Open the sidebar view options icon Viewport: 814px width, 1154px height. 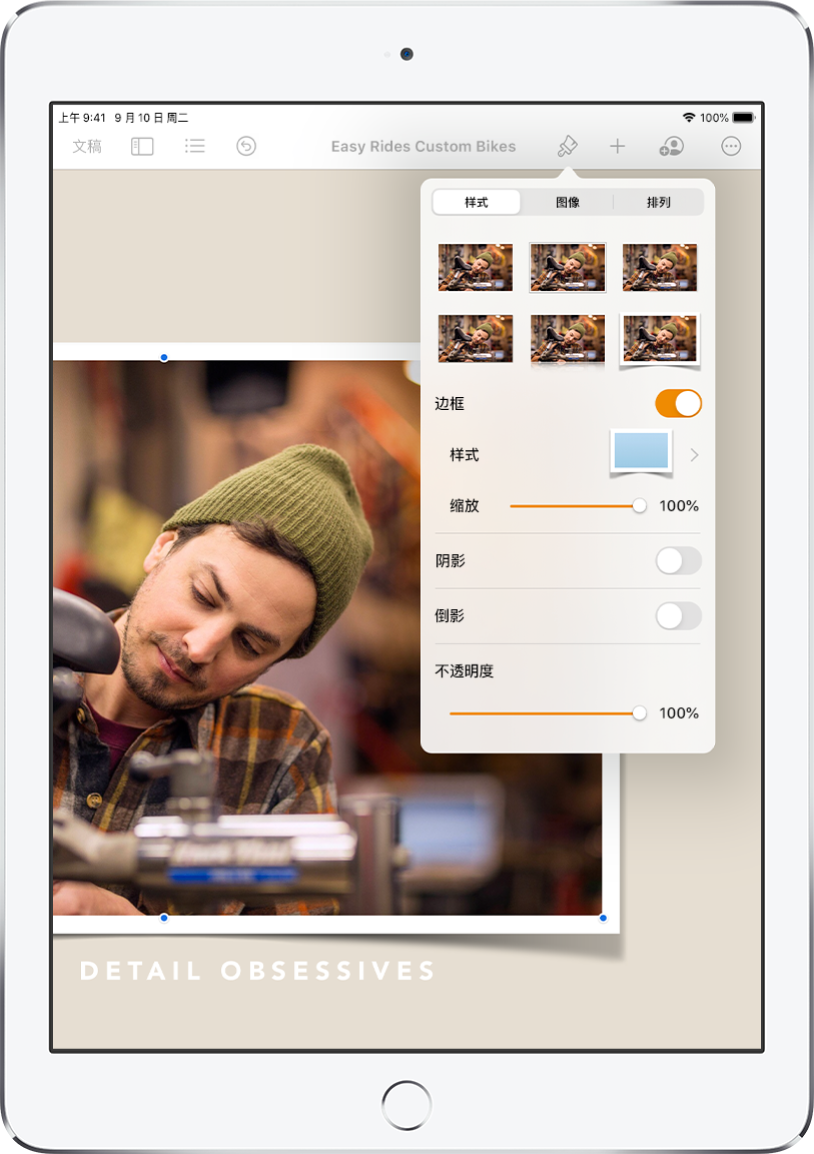click(x=142, y=146)
